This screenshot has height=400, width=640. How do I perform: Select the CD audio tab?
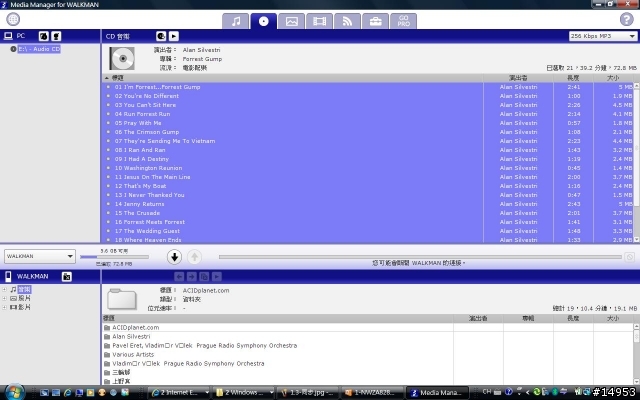(x=264, y=21)
